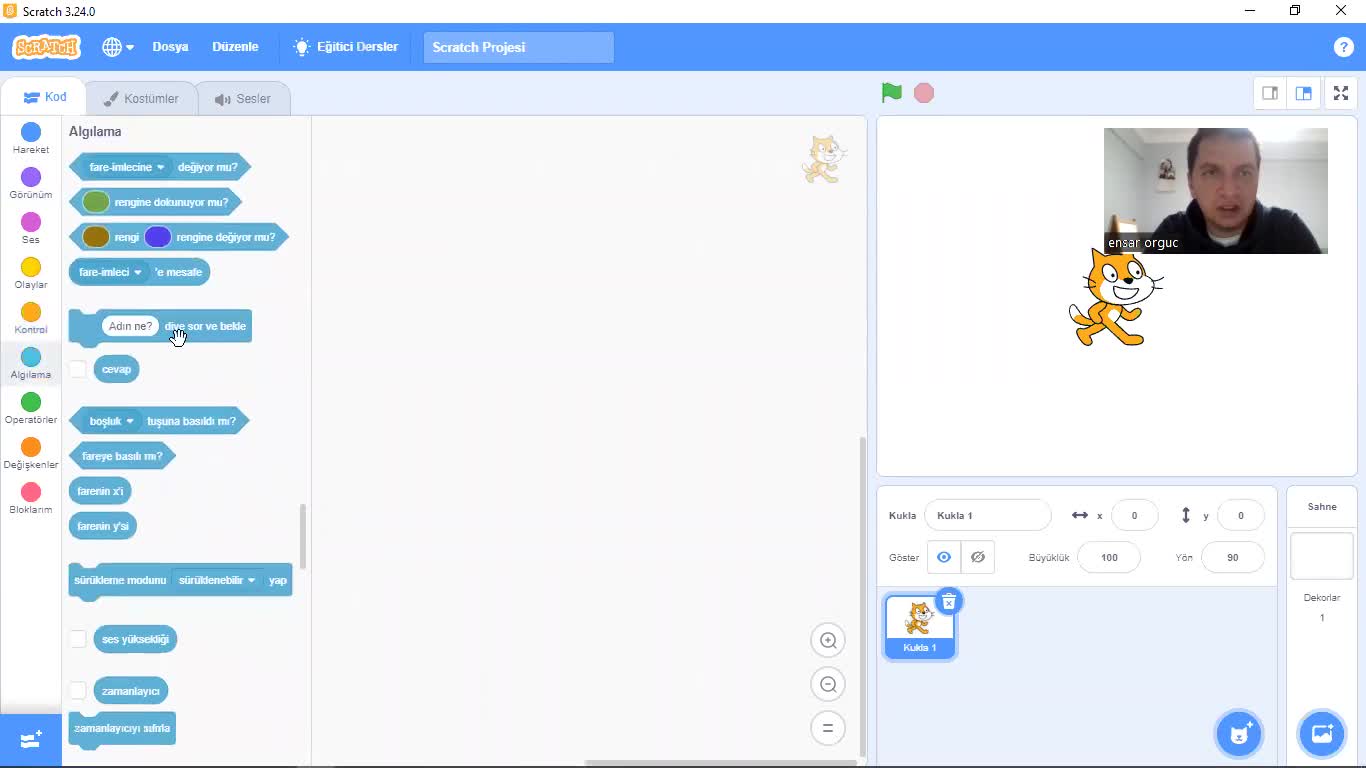Select the Kontrol block category

click(x=31, y=318)
